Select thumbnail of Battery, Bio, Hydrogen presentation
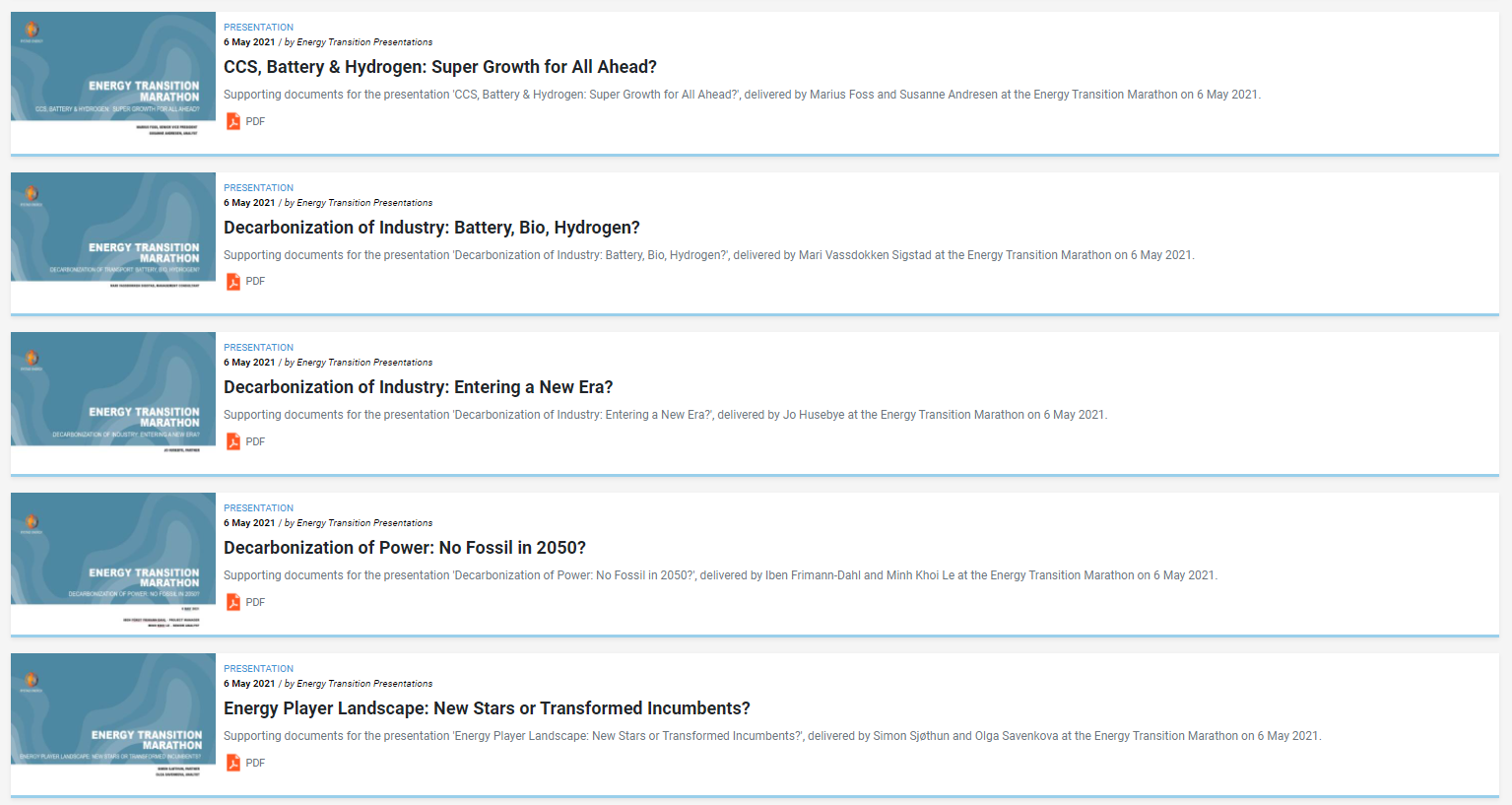The image size is (1512, 805). [113, 241]
